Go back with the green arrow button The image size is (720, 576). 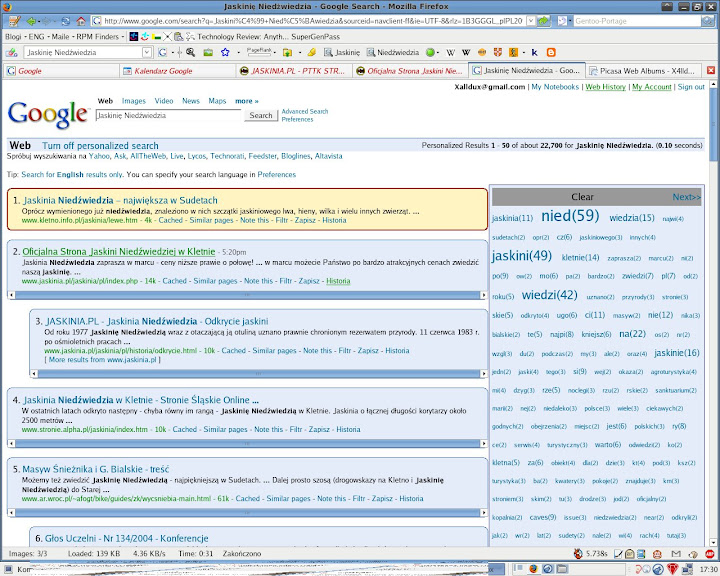click(x=31, y=21)
